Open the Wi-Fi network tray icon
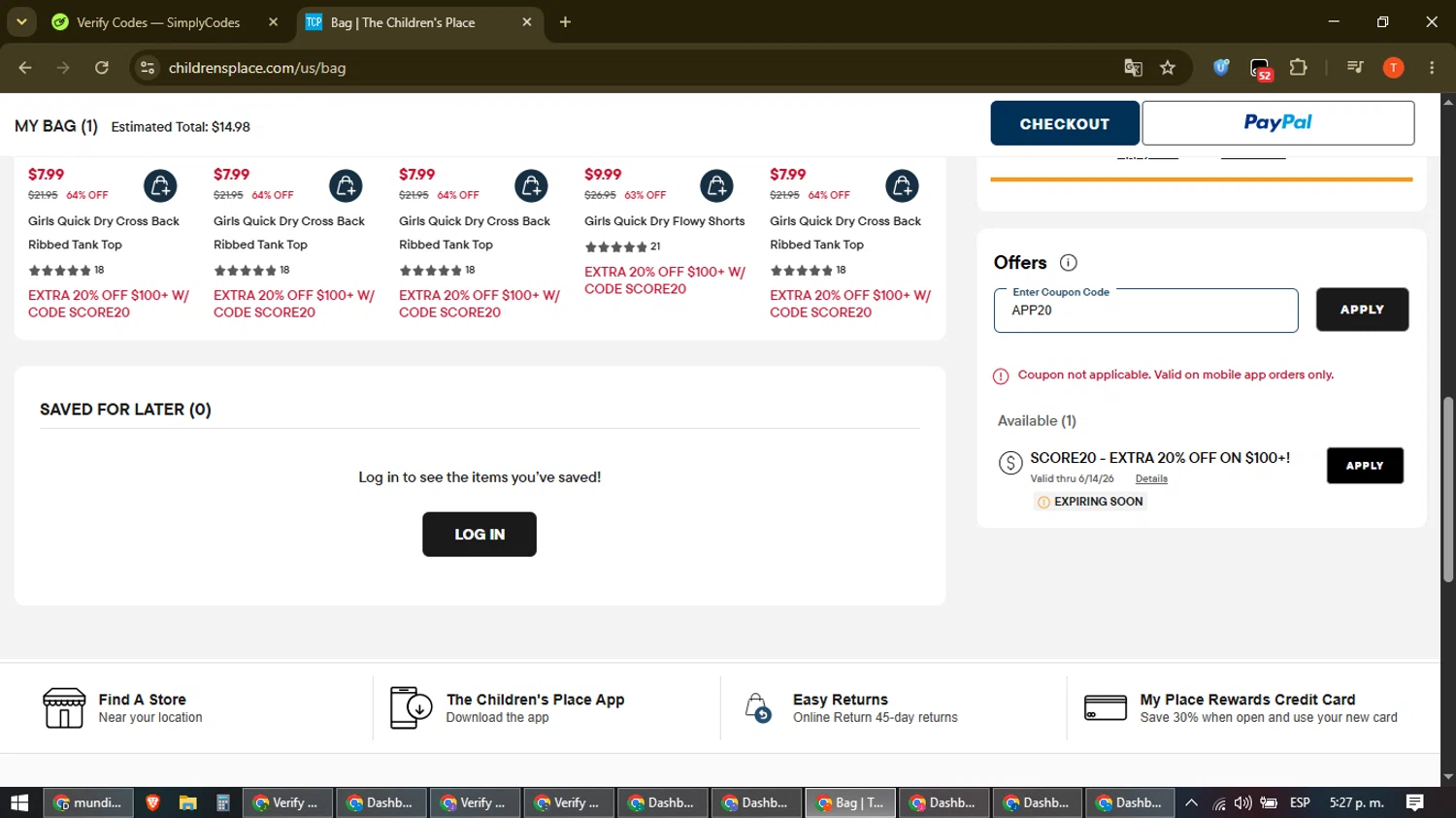 pos(1219,802)
